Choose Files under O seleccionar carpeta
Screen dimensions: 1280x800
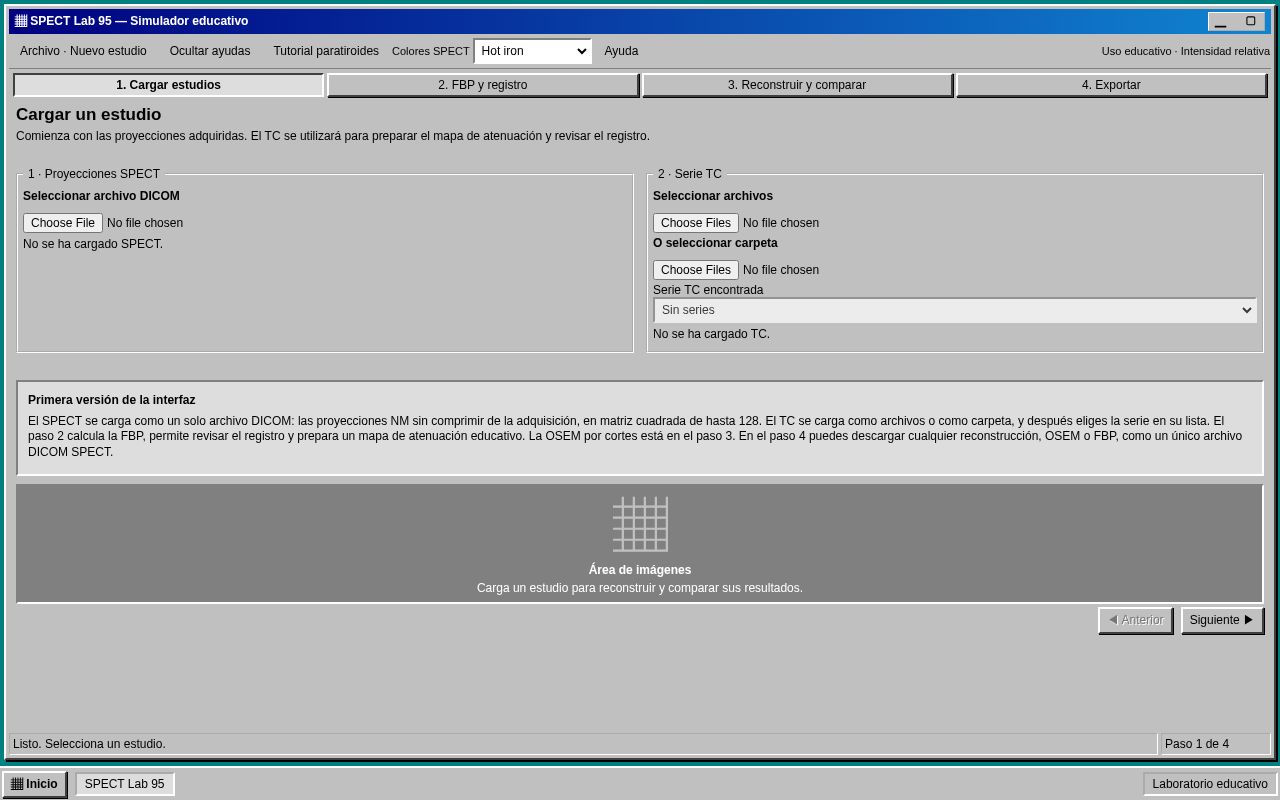tap(696, 270)
